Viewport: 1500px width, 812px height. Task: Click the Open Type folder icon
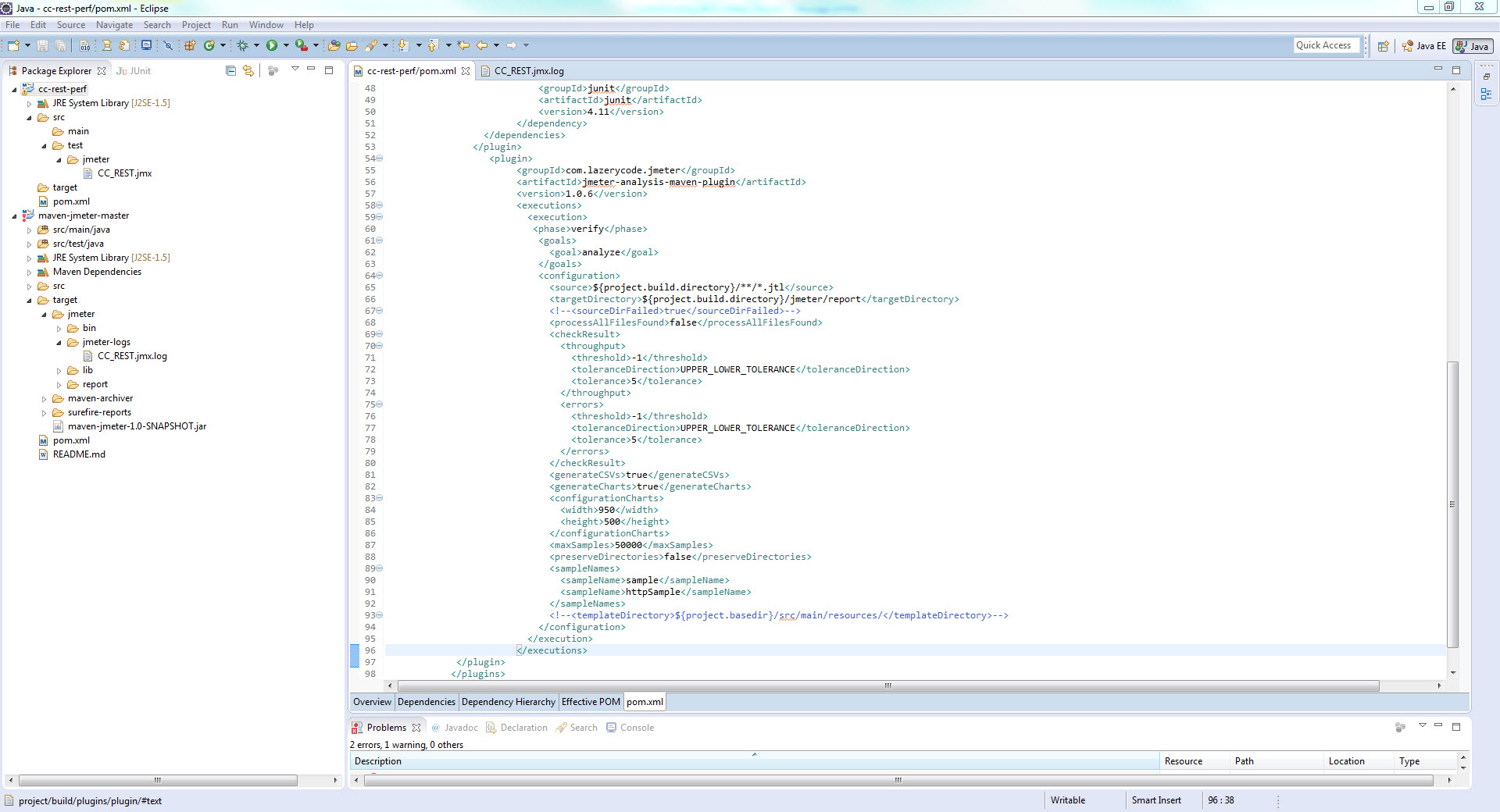334,46
